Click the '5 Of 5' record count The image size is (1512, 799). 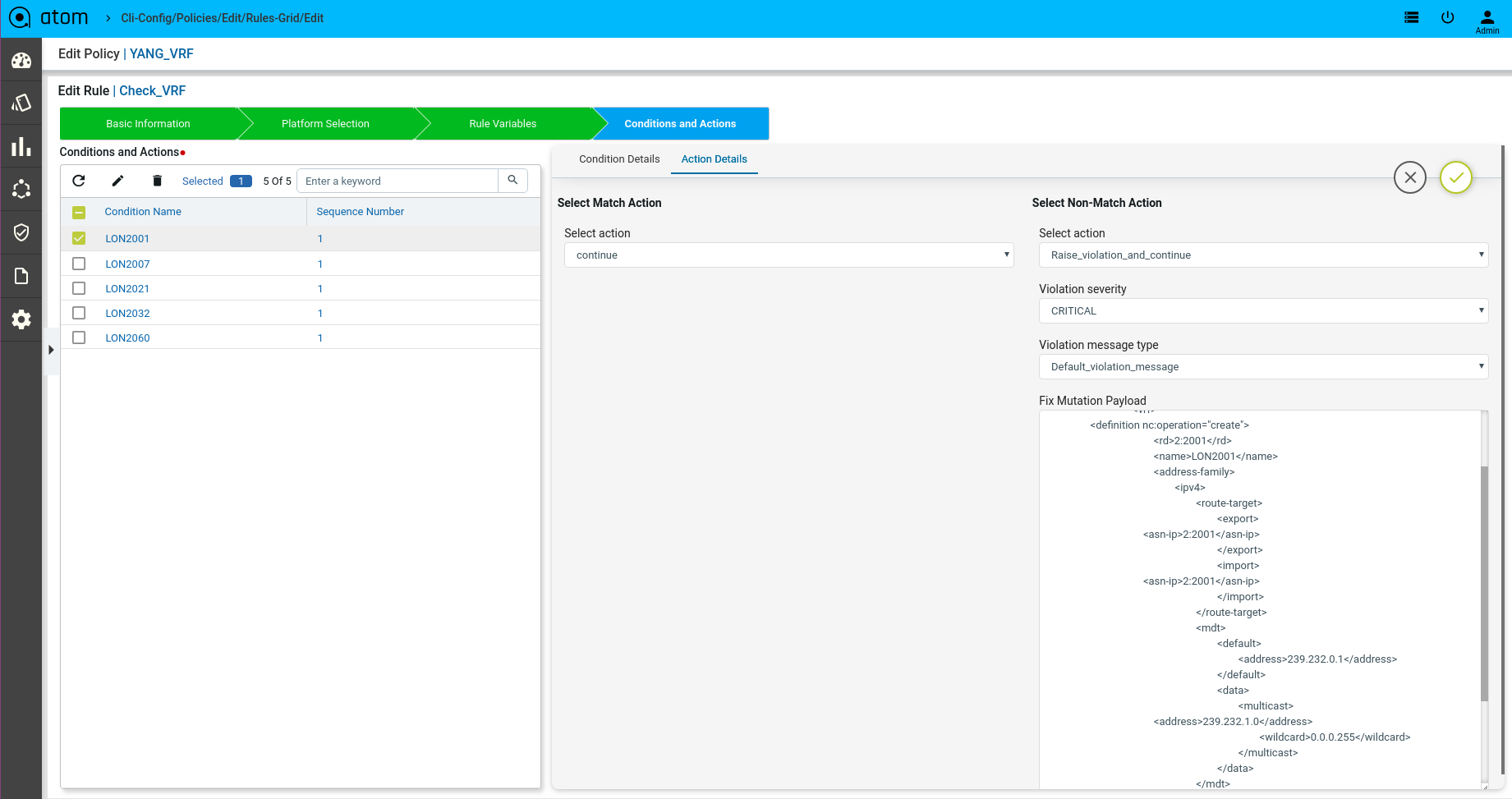pos(277,181)
